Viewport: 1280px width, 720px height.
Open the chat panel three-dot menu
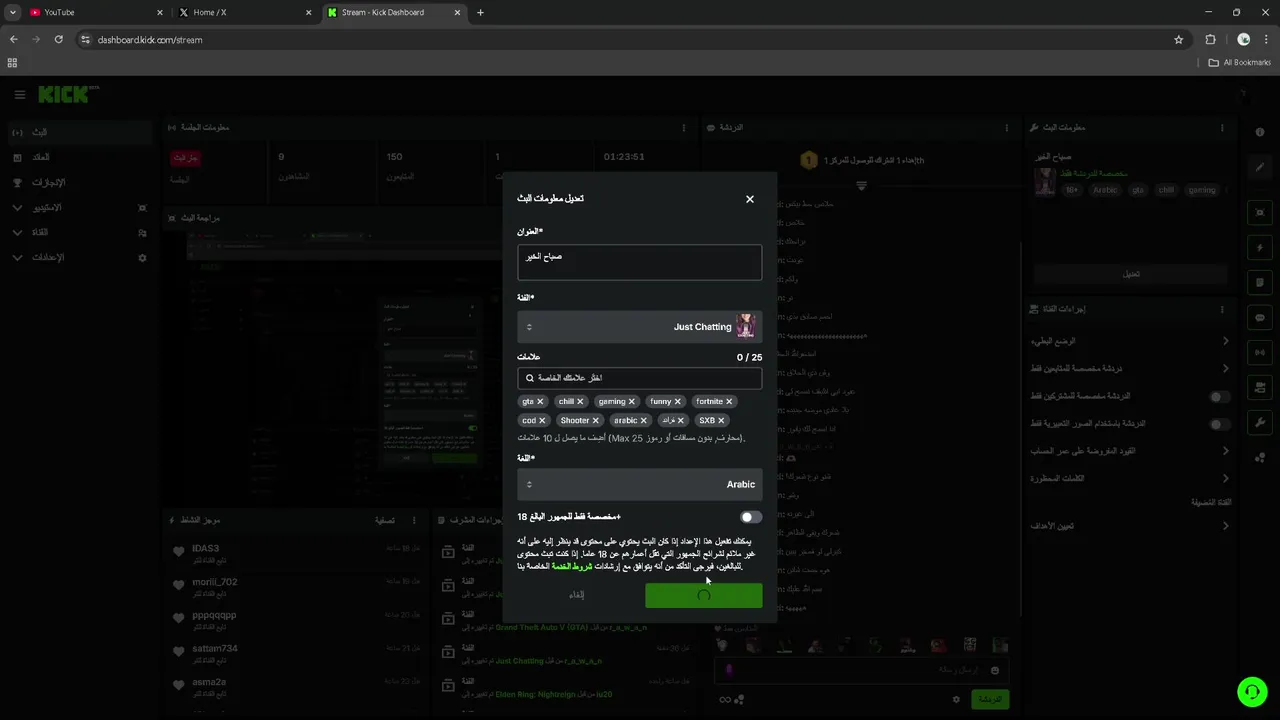(1008, 128)
